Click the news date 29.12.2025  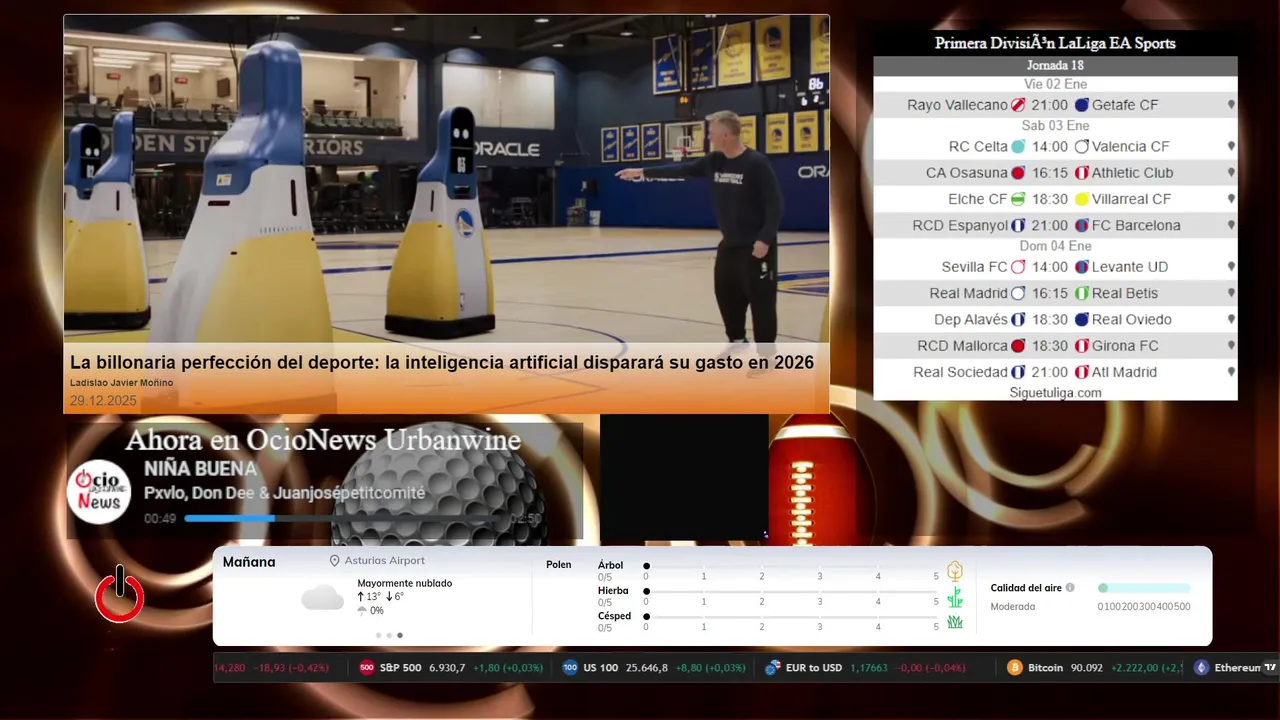[x=103, y=401]
